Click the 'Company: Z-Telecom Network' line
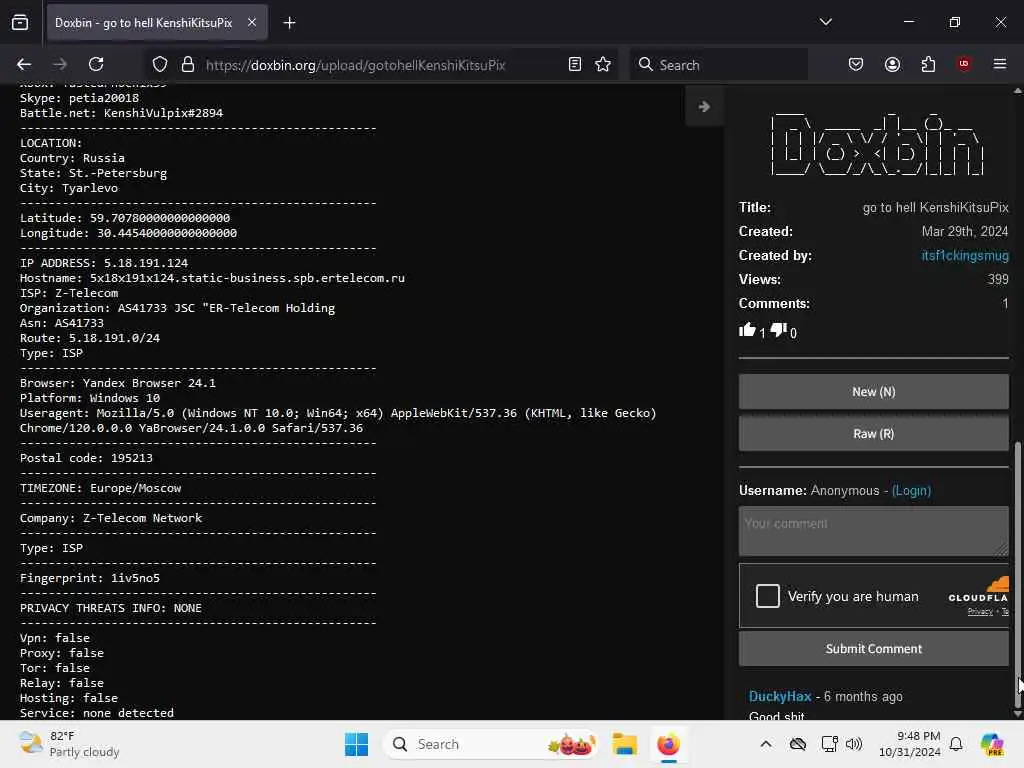The height and width of the screenshot is (768, 1024). pos(111,518)
